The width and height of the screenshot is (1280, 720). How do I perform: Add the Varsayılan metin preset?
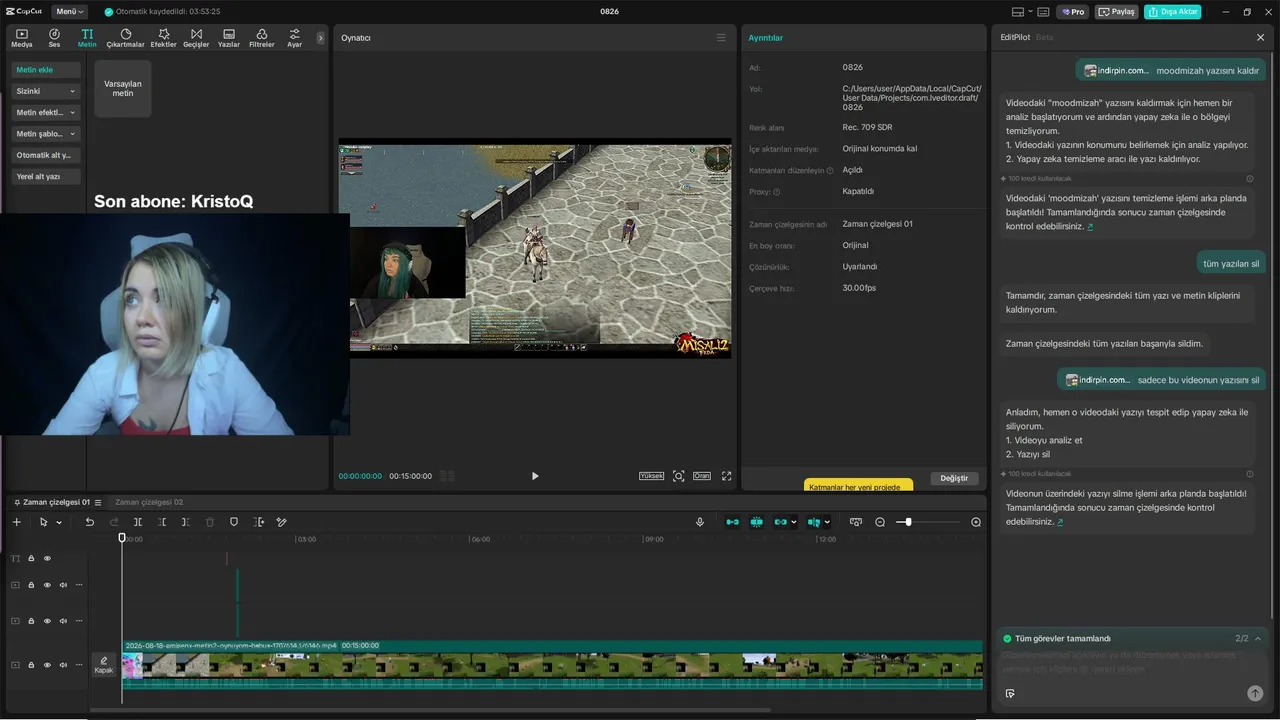(123, 89)
